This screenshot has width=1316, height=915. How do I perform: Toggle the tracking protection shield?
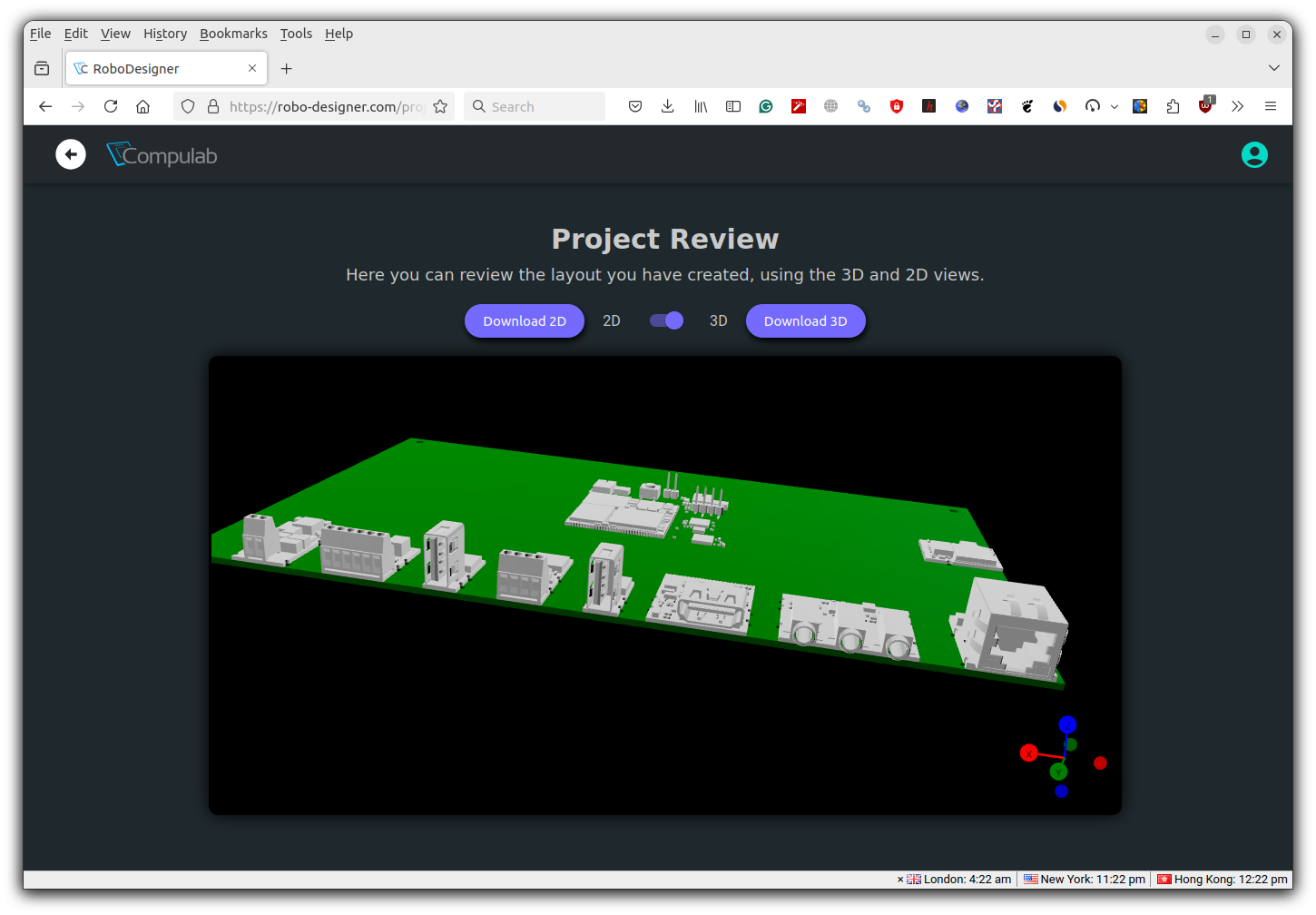pos(188,106)
